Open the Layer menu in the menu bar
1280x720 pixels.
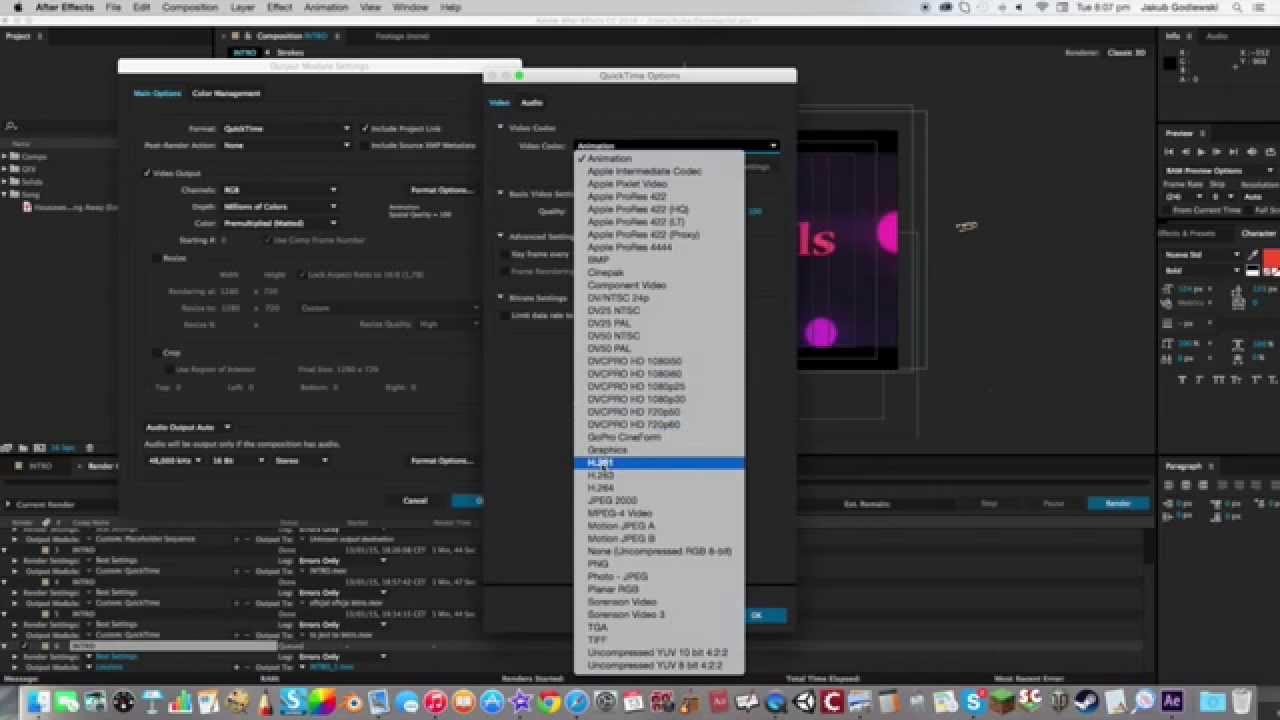[242, 7]
